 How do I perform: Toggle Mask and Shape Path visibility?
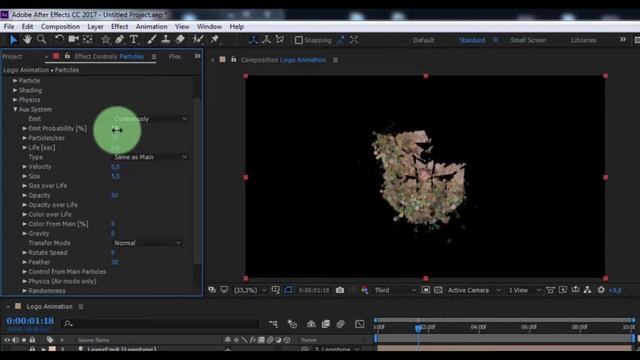[x=288, y=290]
